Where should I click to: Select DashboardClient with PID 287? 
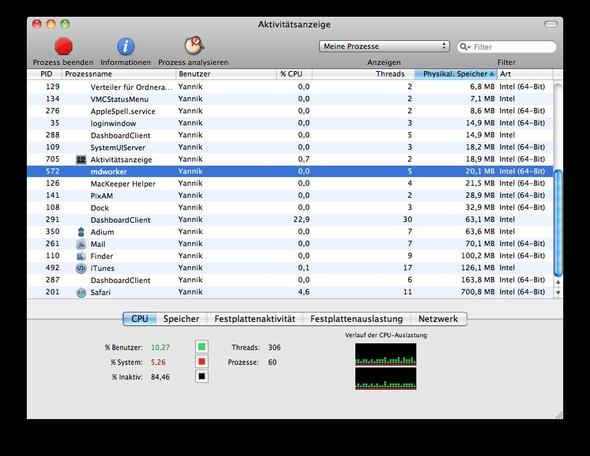point(290,280)
